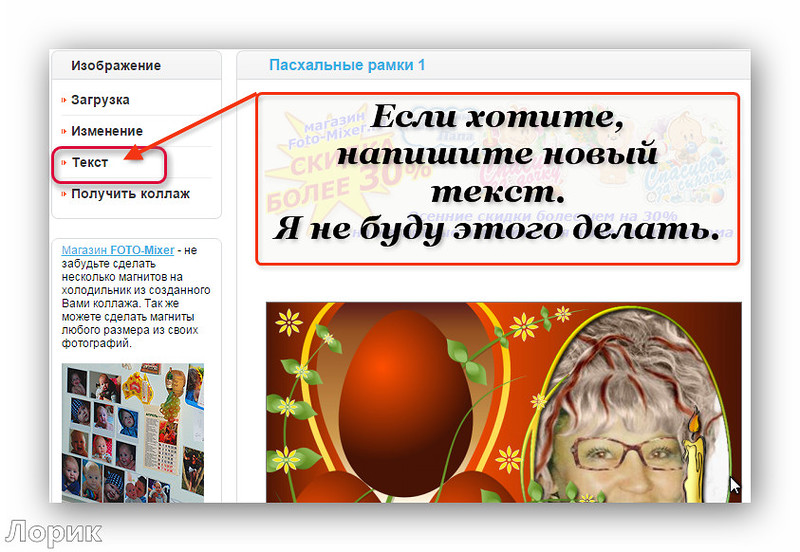Open the Получить коллаж menu item
The width and height of the screenshot is (800, 552).
pyautogui.click(x=130, y=194)
